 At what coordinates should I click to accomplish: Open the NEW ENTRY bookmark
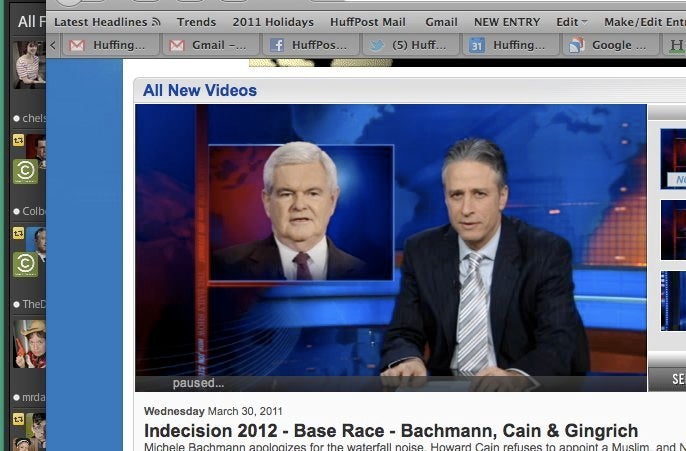click(507, 22)
